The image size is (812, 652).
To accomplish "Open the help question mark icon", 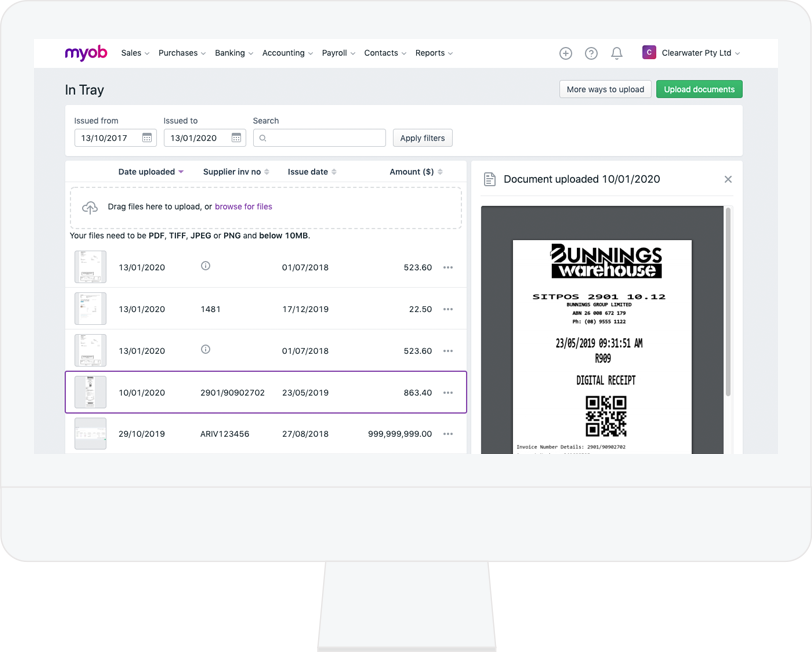I will [591, 53].
